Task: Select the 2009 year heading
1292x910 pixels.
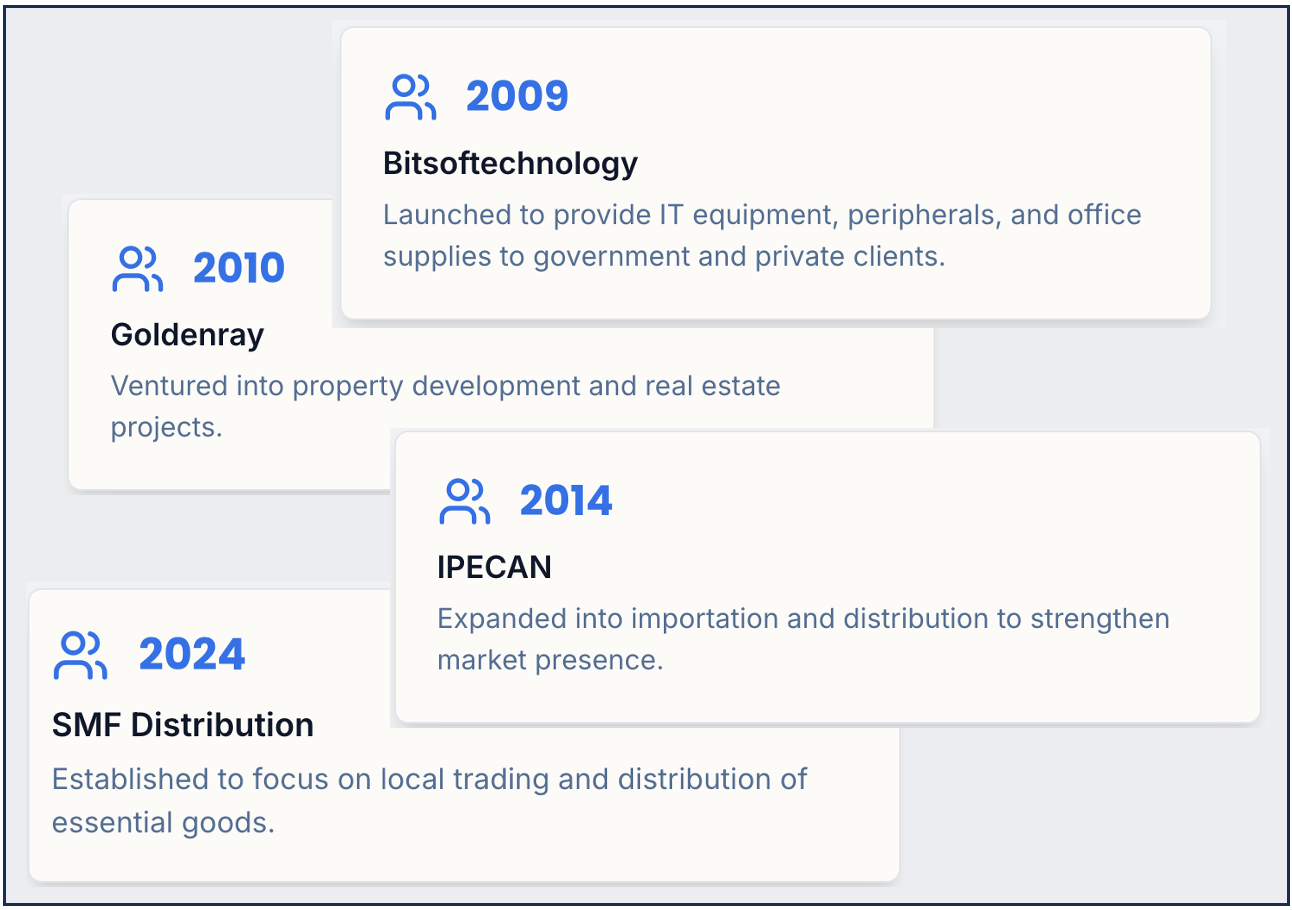Action: 517,96
